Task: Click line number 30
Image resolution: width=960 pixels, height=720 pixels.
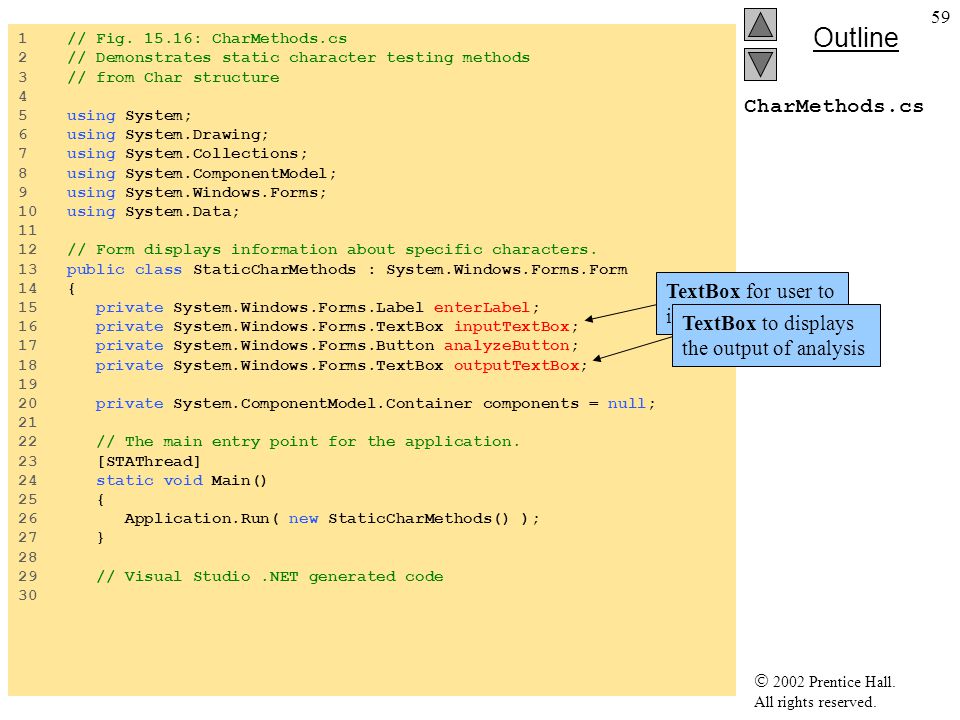Action: point(28,595)
